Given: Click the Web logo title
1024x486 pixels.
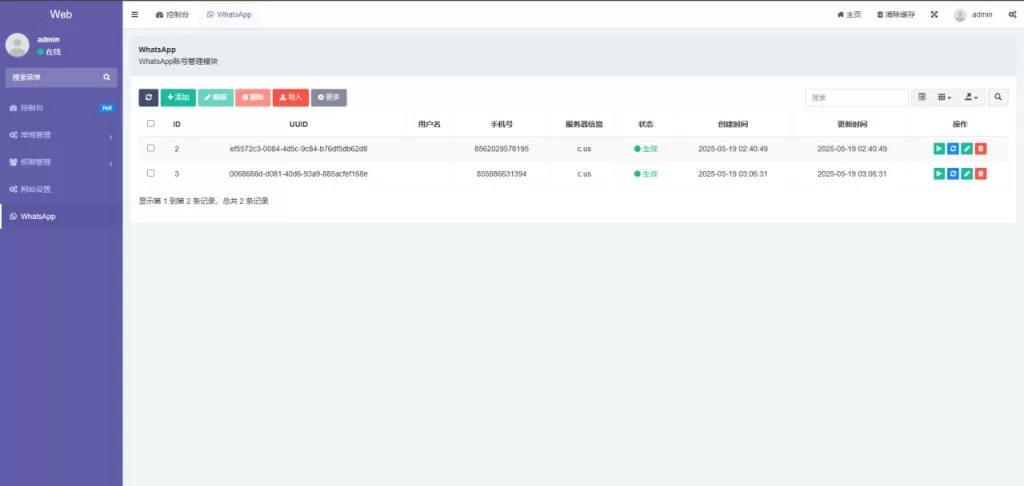Looking at the screenshot, I should (x=61, y=14).
